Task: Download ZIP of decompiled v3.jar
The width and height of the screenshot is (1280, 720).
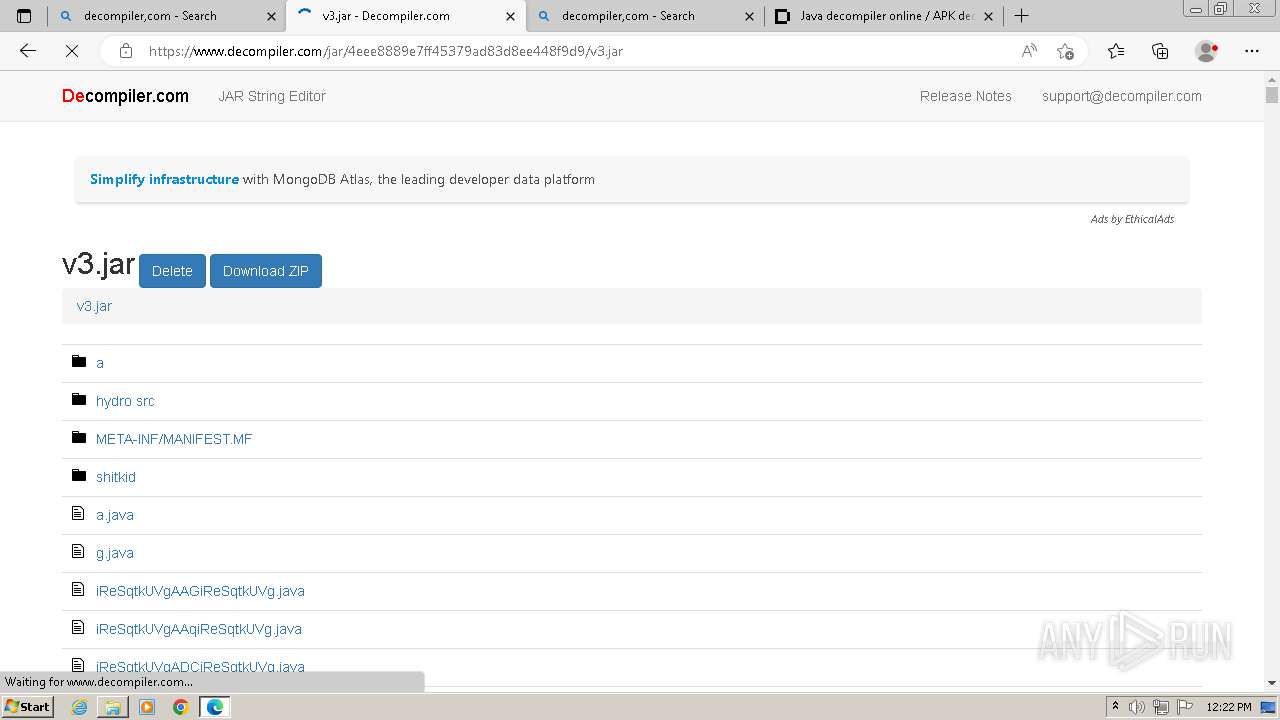Action: [x=266, y=271]
